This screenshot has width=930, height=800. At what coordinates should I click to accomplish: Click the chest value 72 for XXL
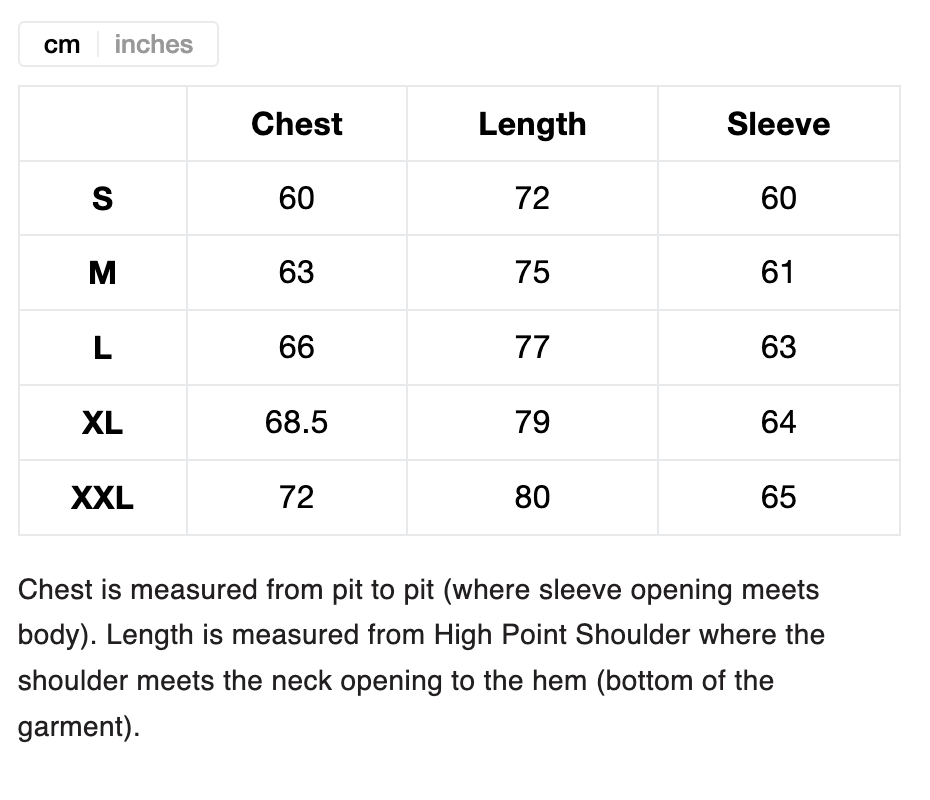point(297,498)
